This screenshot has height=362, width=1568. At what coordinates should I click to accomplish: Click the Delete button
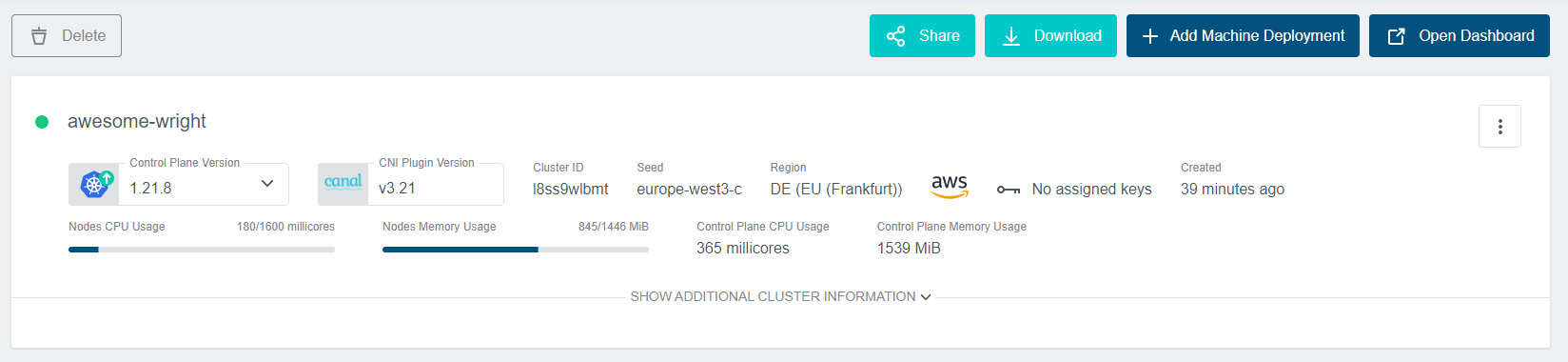pyautogui.click(x=67, y=36)
